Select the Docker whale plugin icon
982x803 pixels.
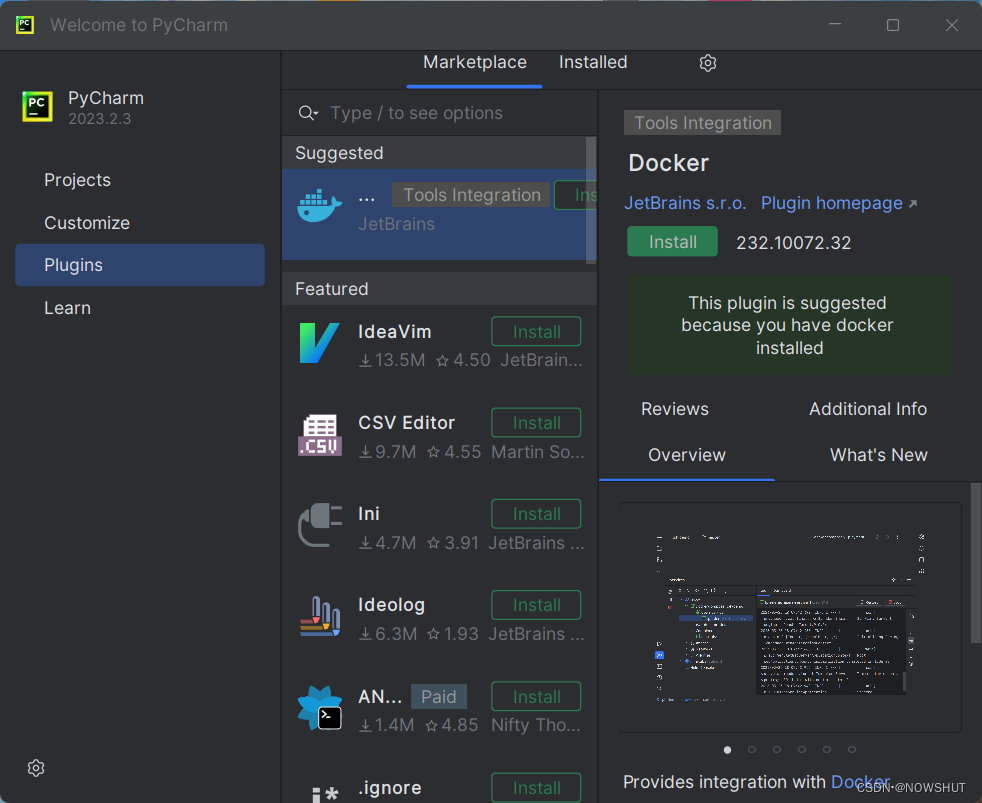pyautogui.click(x=319, y=205)
